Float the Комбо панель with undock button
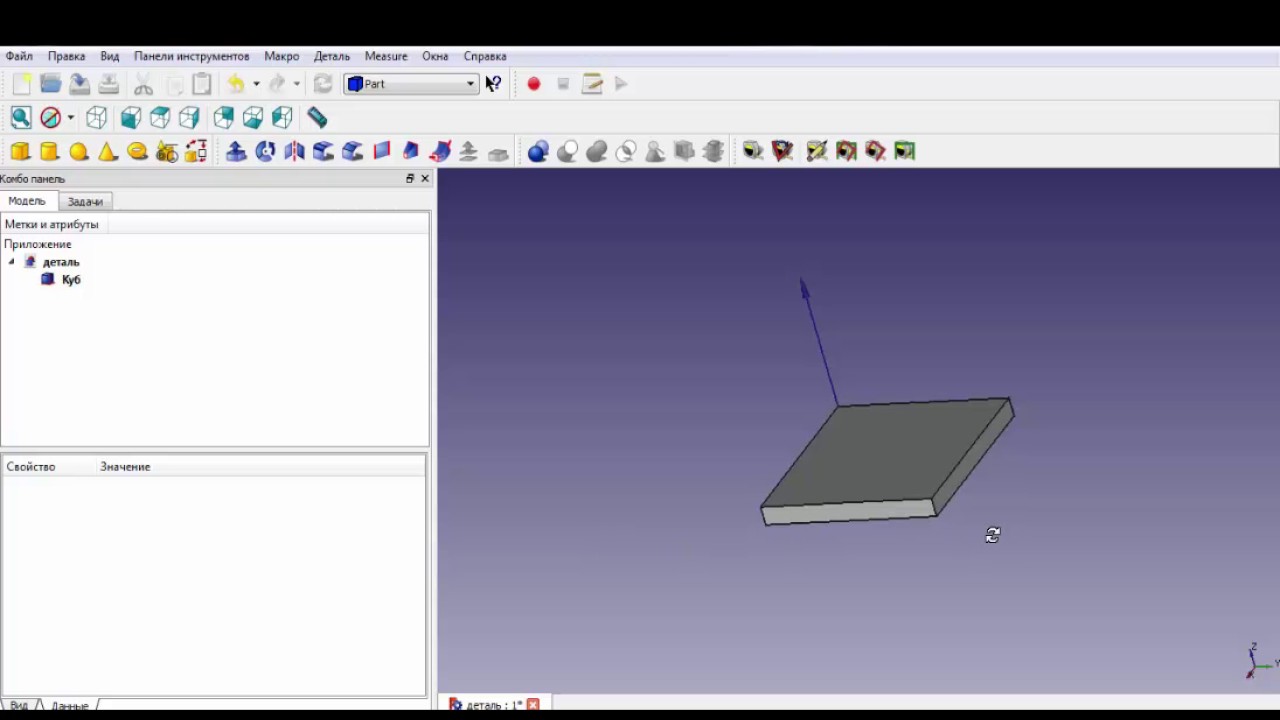Screen dimensions: 1280x720 409,179
